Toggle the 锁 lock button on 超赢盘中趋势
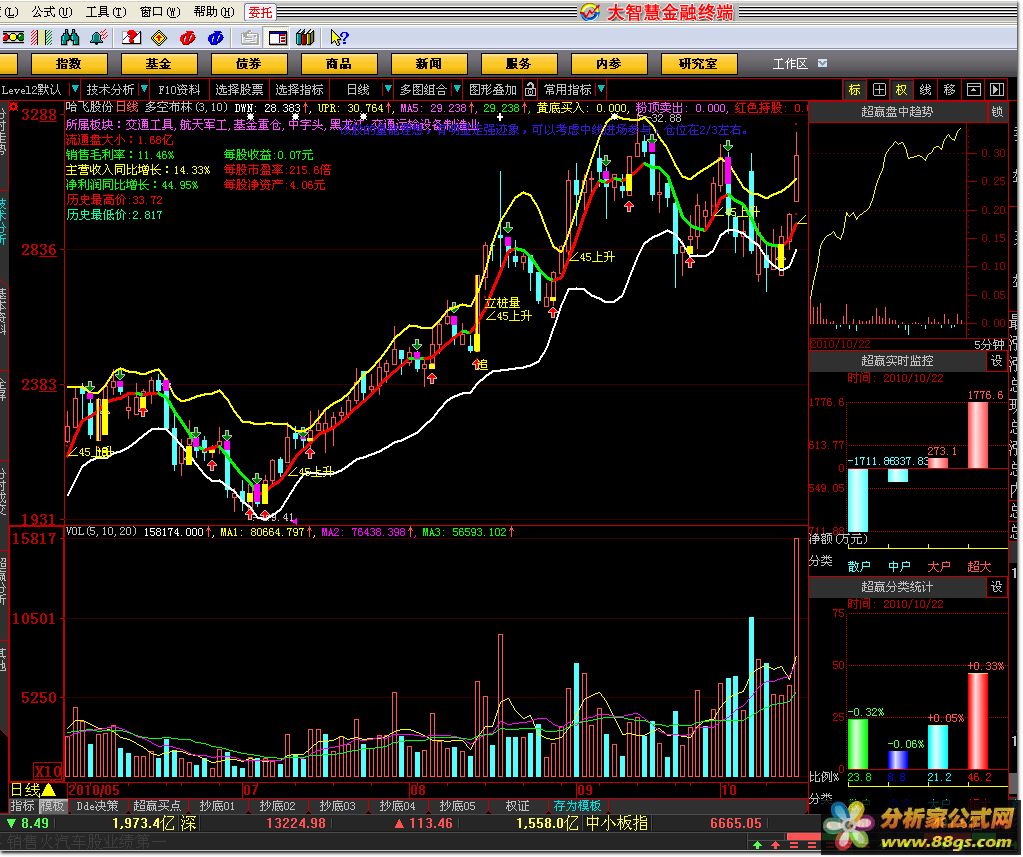Image resolution: width=1023 pixels, height=857 pixels. 997,112
